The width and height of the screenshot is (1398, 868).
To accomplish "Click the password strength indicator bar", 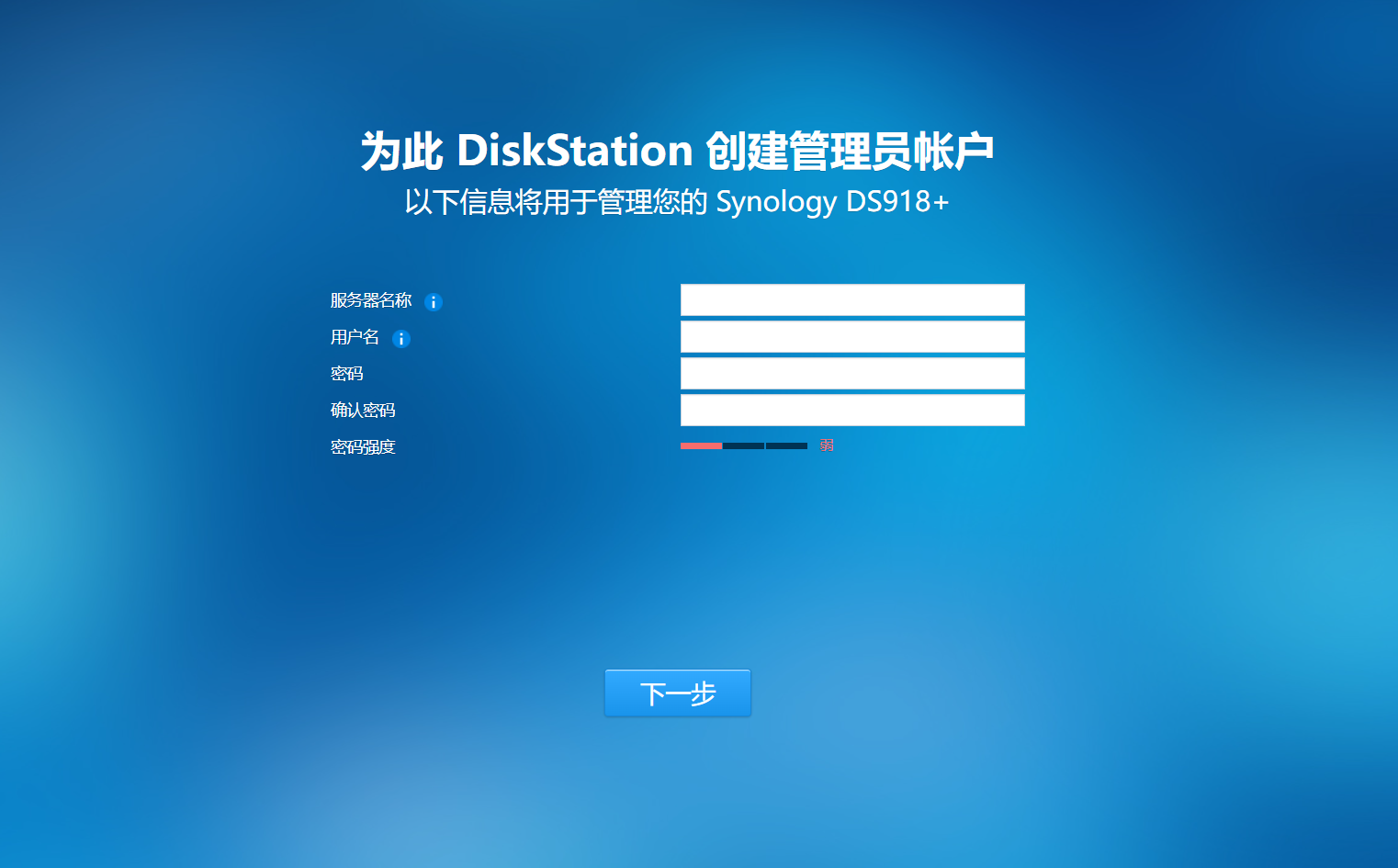I will click(744, 445).
